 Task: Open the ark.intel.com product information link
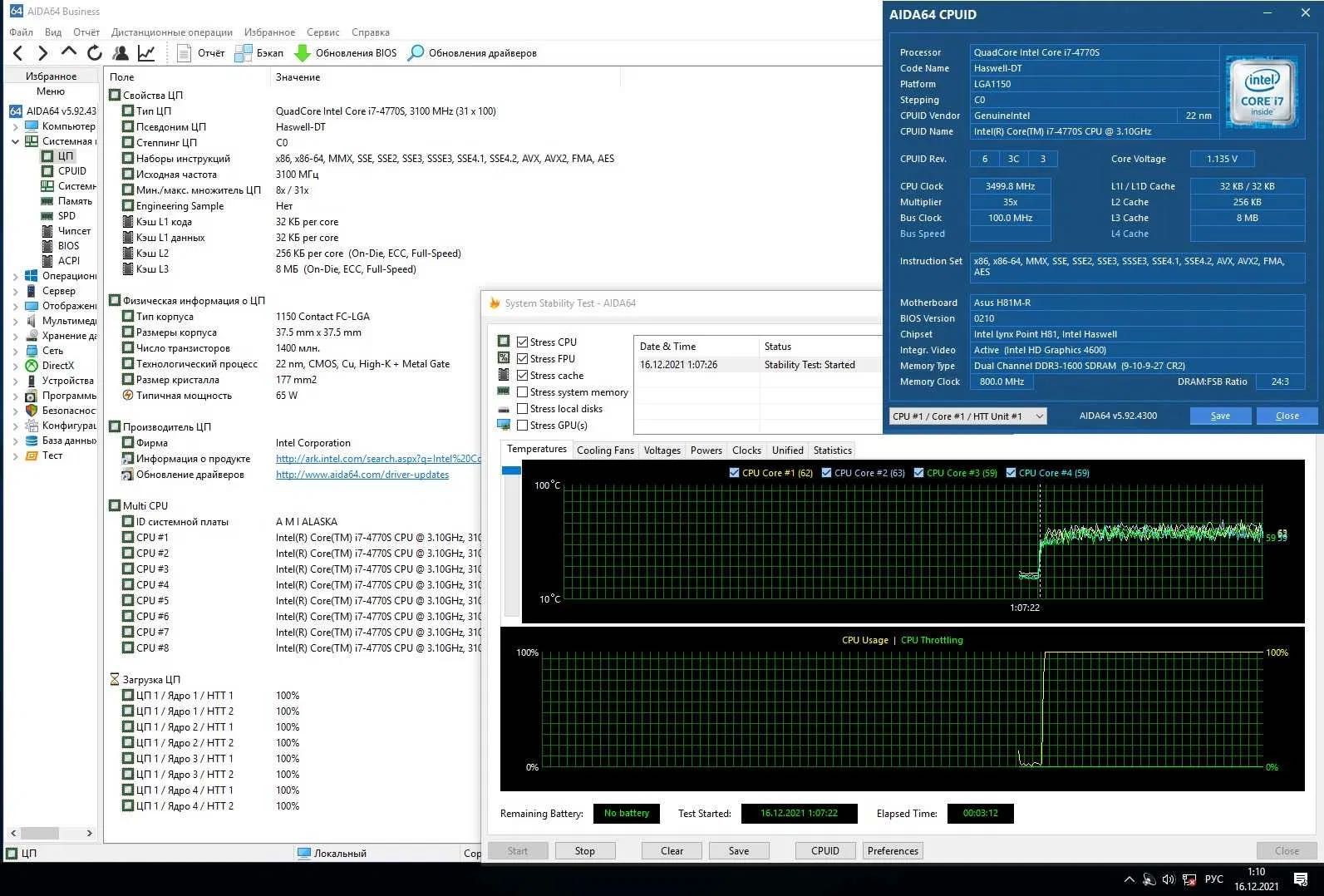tap(378, 459)
